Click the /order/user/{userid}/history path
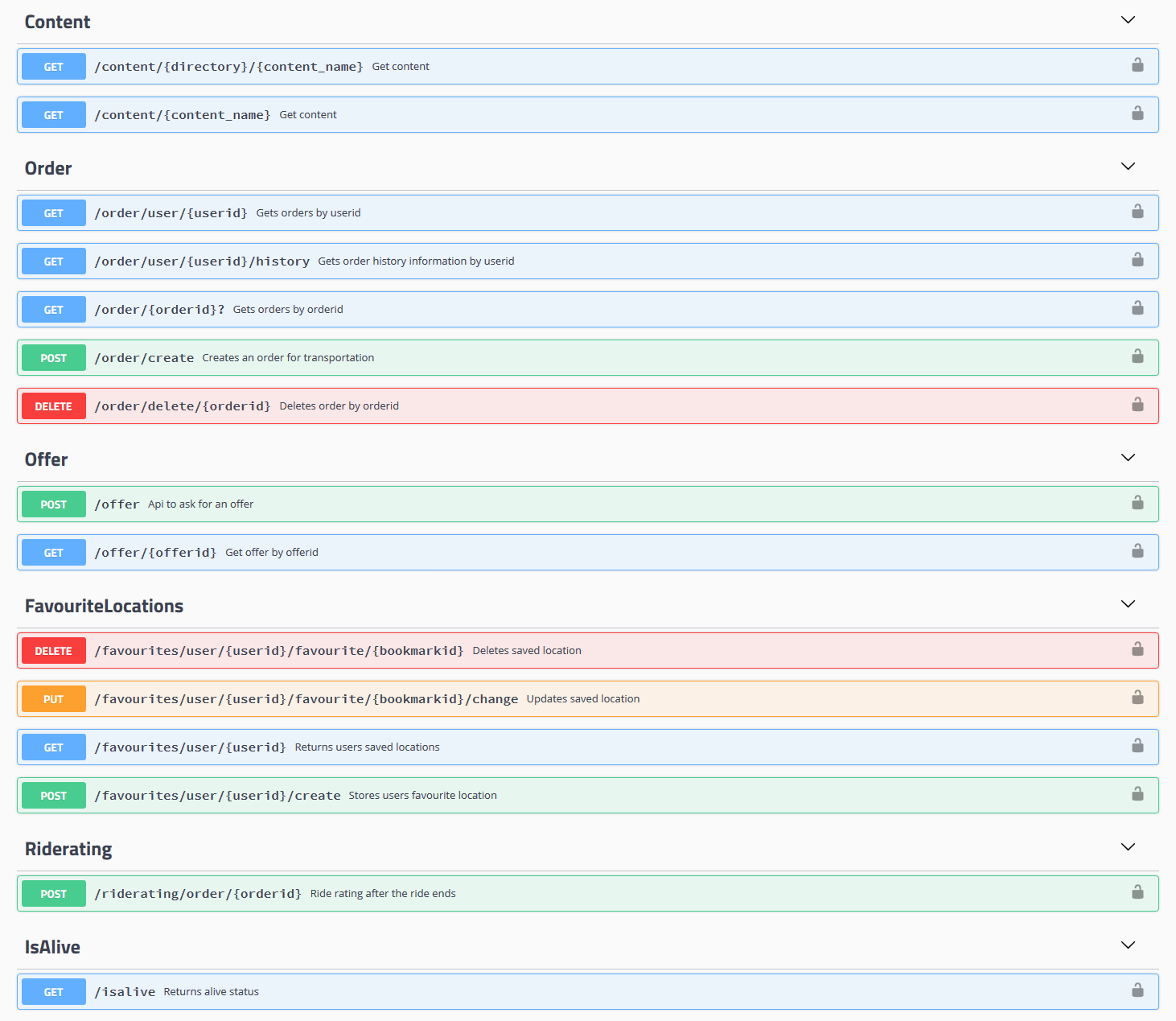 202,261
